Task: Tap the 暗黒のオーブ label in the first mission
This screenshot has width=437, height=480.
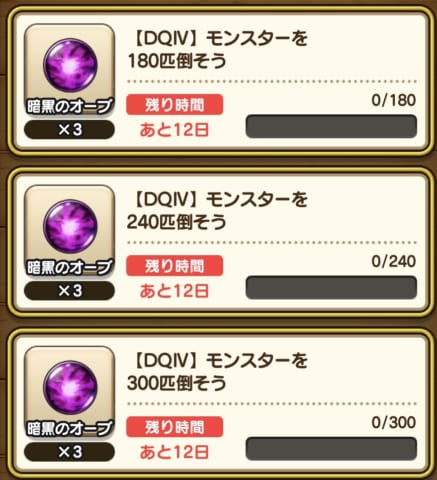Action: point(69,106)
